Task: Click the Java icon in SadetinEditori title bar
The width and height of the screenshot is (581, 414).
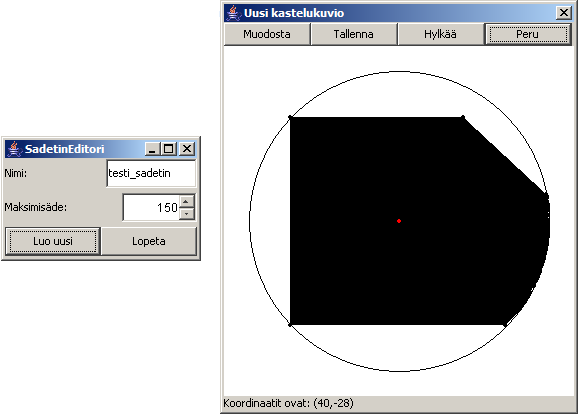Action: 14,149
